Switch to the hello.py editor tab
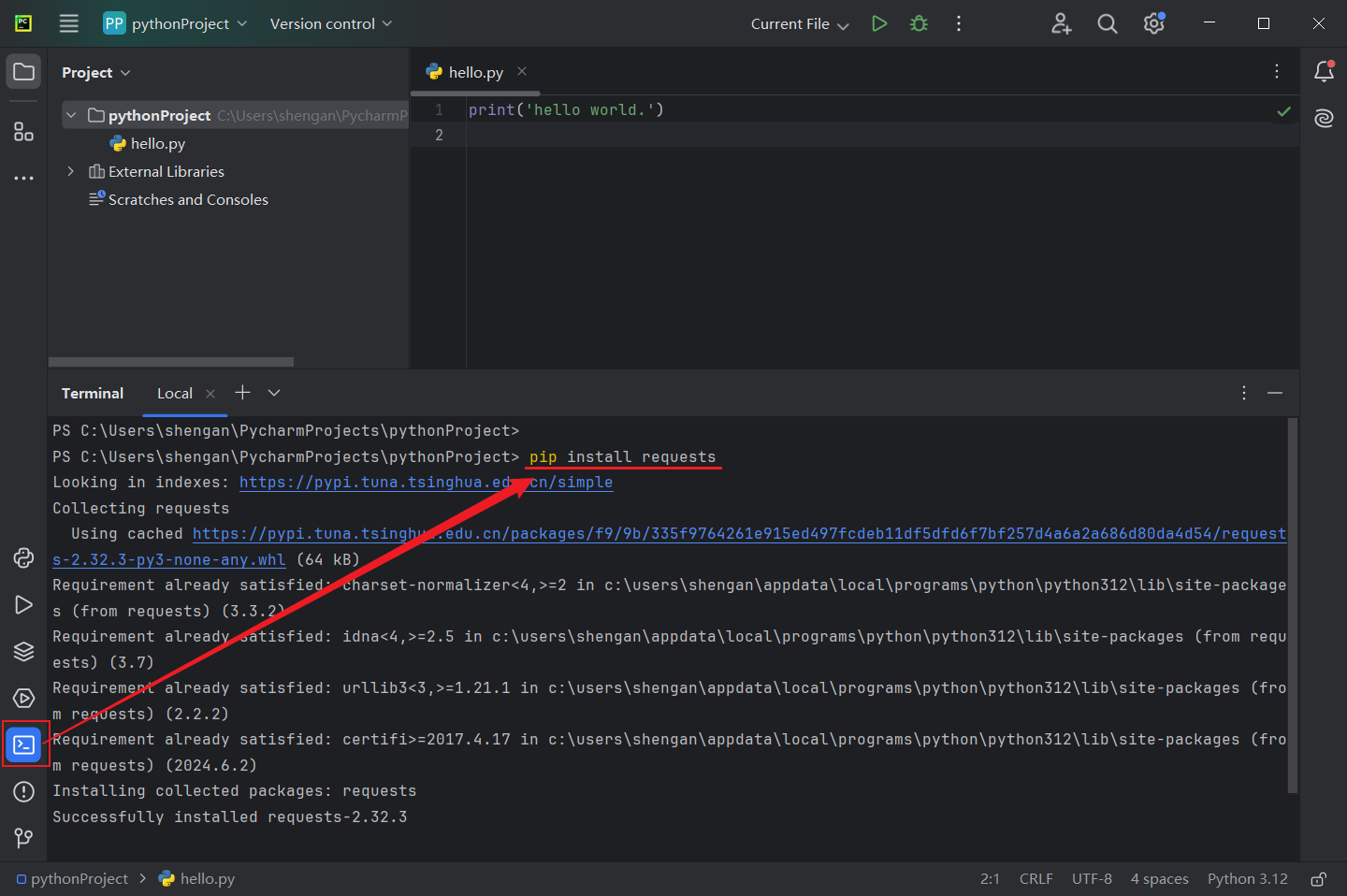 coord(475,72)
